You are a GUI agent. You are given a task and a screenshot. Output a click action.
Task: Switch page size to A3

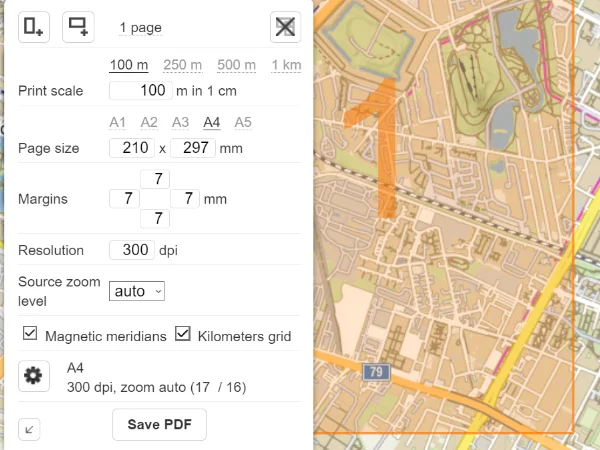point(180,123)
